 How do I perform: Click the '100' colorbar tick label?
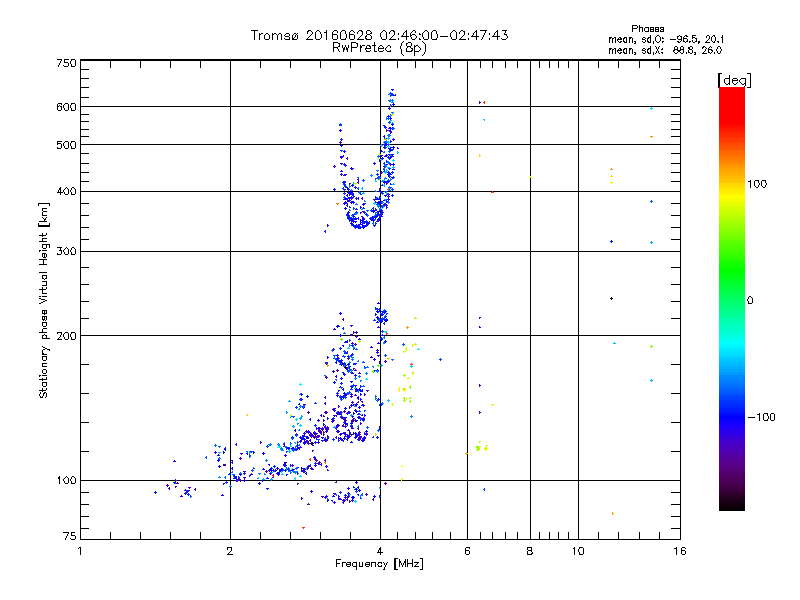(x=757, y=184)
